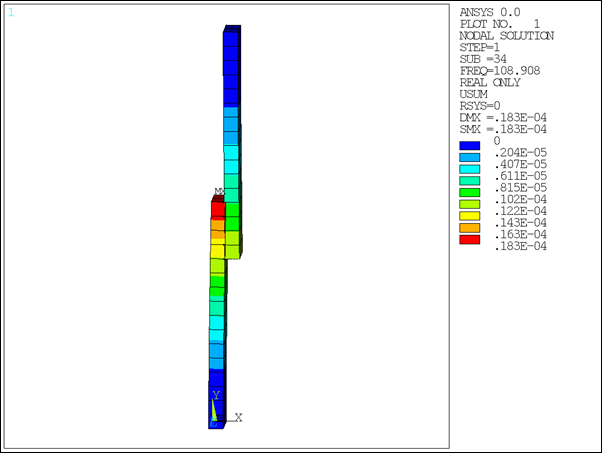Select the USUM result label
The height and width of the screenshot is (453, 602).
(x=473, y=94)
